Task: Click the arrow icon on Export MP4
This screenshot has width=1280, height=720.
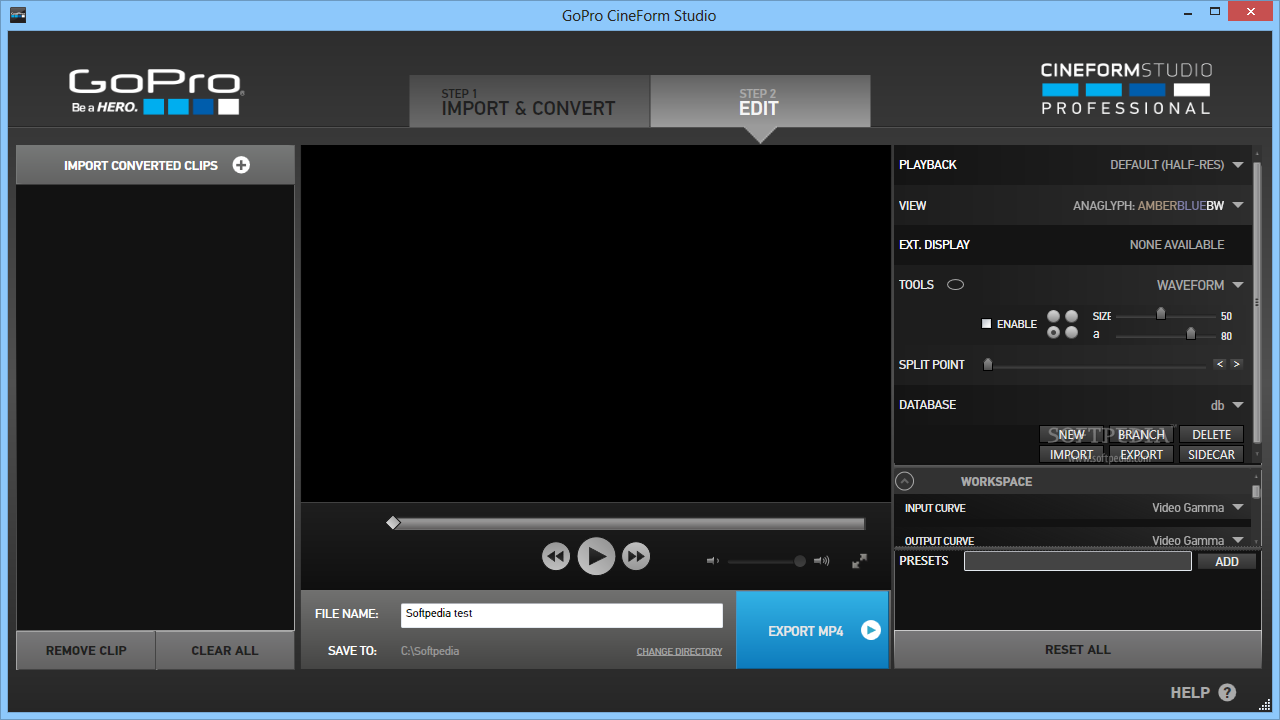Action: [x=871, y=630]
